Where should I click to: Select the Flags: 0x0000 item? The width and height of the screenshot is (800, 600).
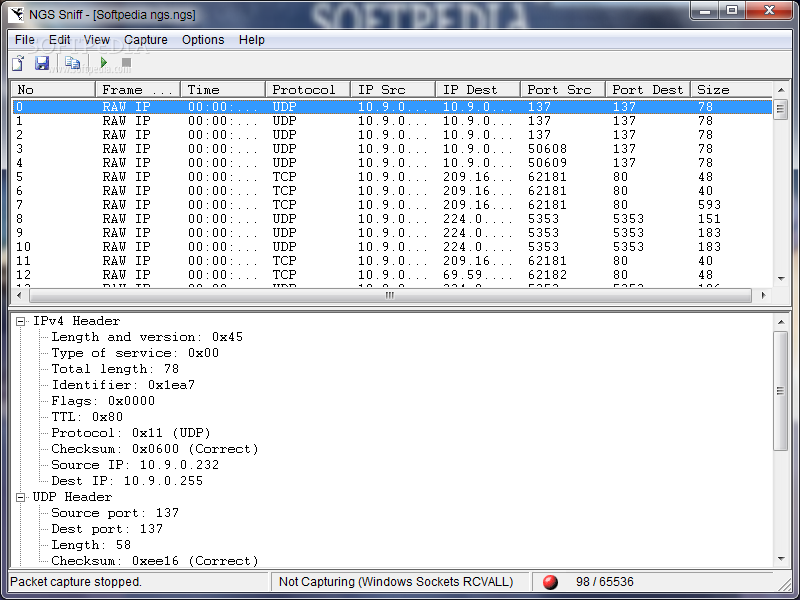103,401
